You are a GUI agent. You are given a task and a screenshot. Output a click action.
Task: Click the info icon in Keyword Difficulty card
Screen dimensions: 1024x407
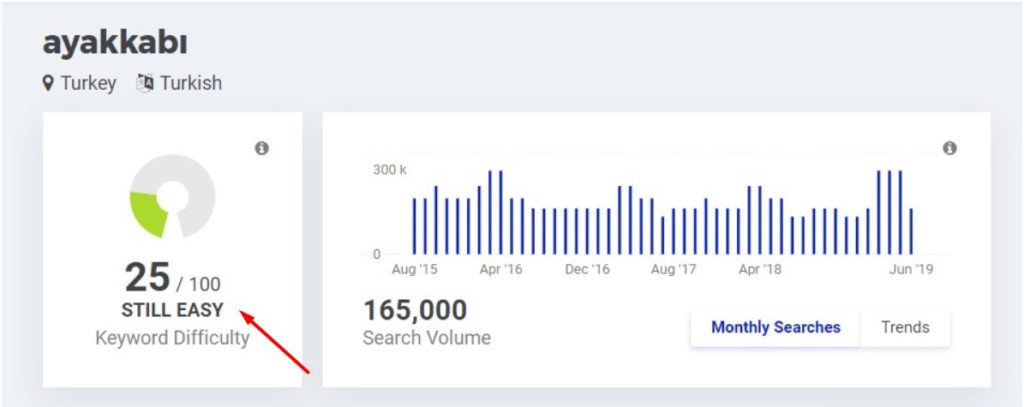tap(262, 148)
